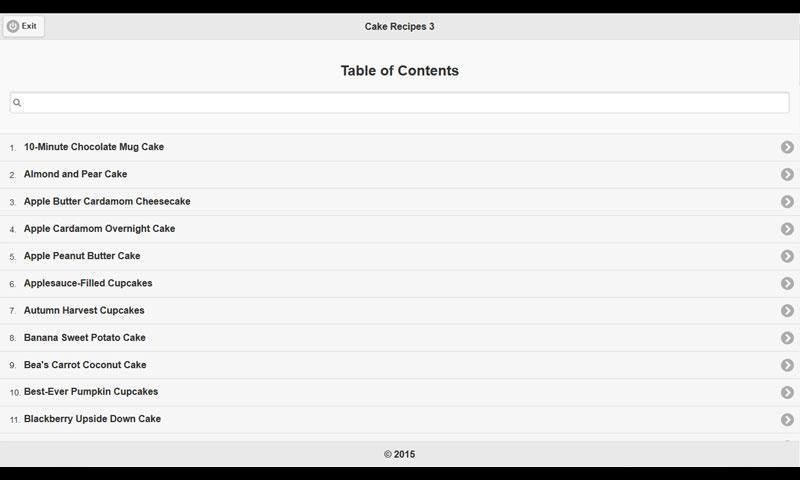Open the Best-Ever Pumpkin Cupcakes recipe
Viewport: 800px width, 480px height.
coord(91,392)
